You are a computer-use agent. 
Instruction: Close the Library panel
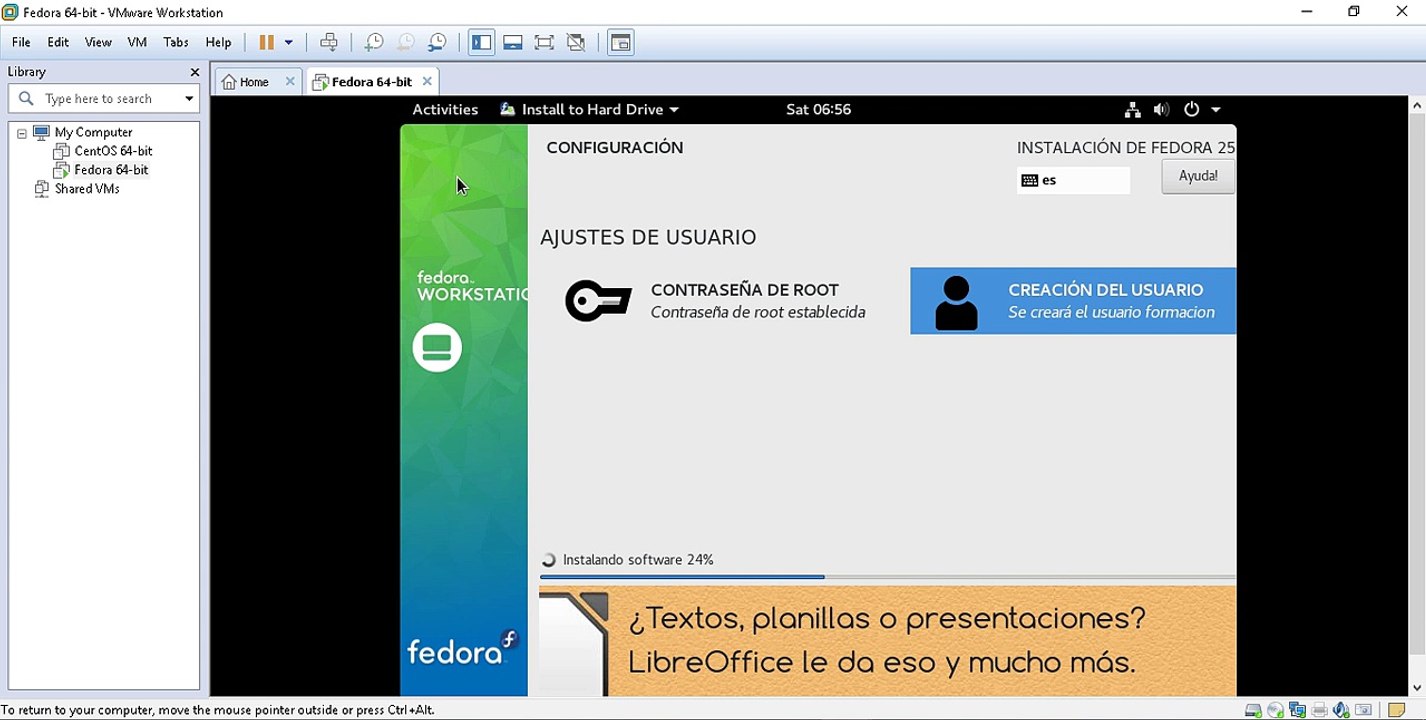[195, 72]
